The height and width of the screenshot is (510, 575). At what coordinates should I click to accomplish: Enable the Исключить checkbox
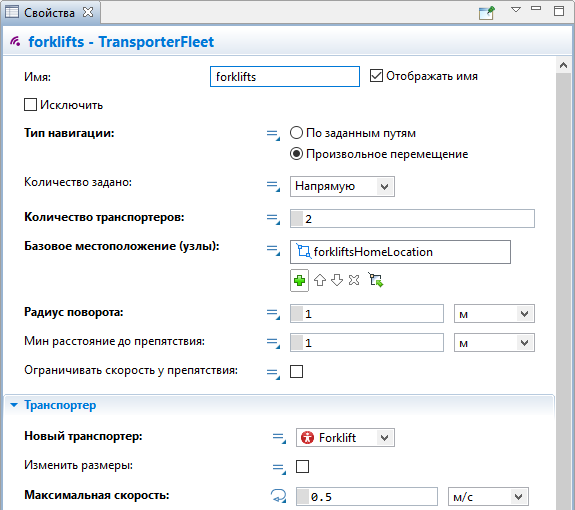click(30, 104)
